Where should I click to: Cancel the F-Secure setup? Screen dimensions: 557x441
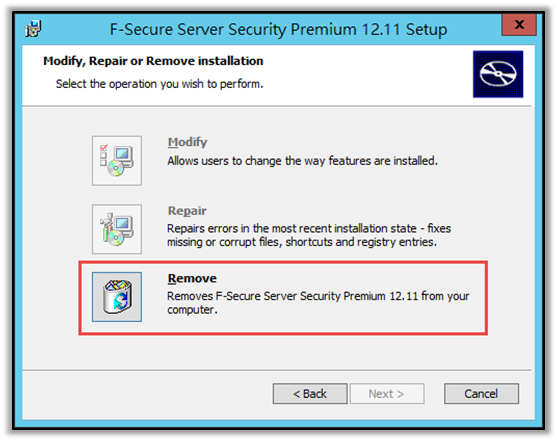click(x=481, y=393)
